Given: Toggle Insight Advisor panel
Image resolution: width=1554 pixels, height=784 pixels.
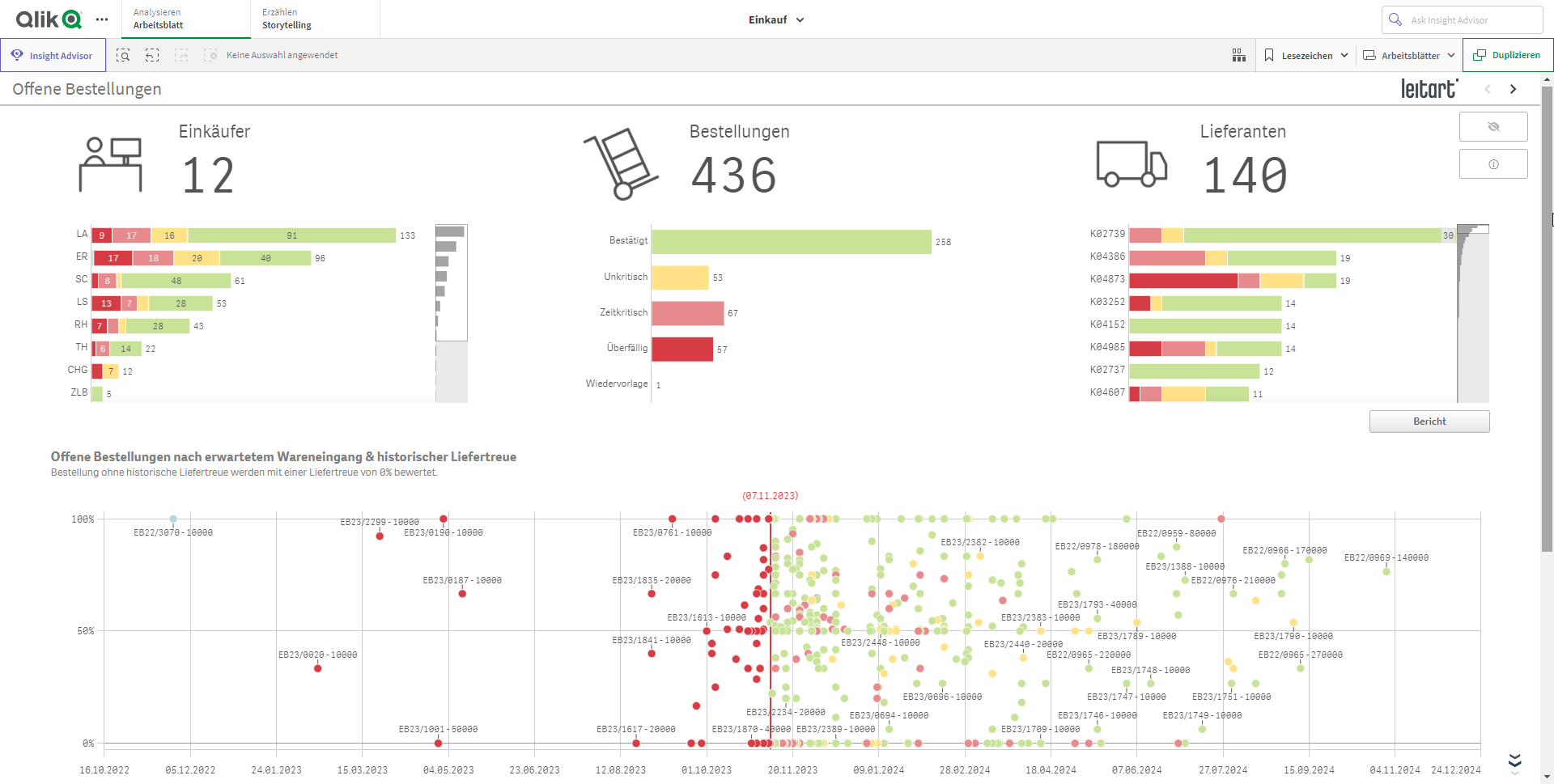Looking at the screenshot, I should coord(53,55).
